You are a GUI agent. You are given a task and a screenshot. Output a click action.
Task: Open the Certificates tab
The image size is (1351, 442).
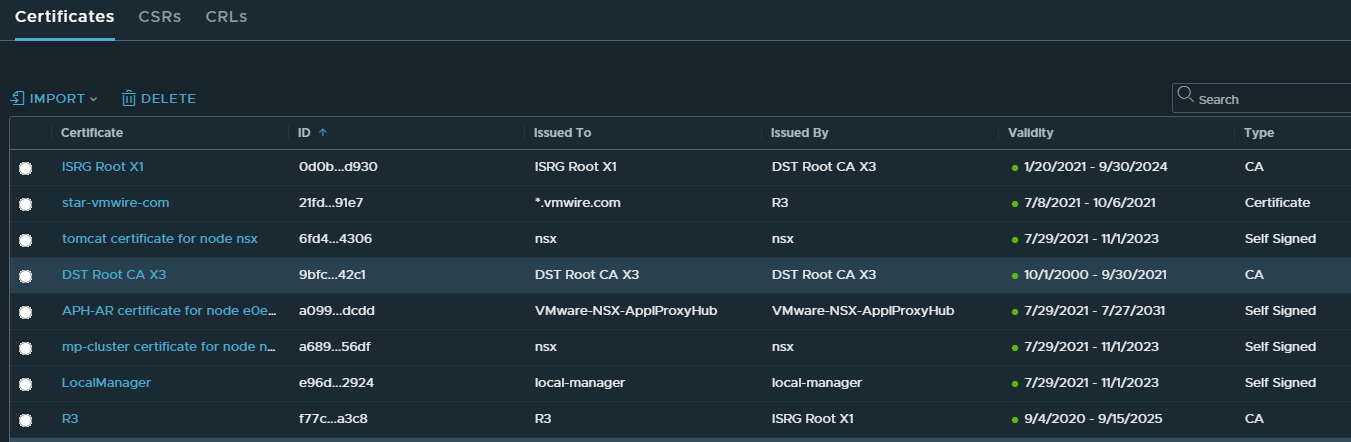(x=64, y=17)
